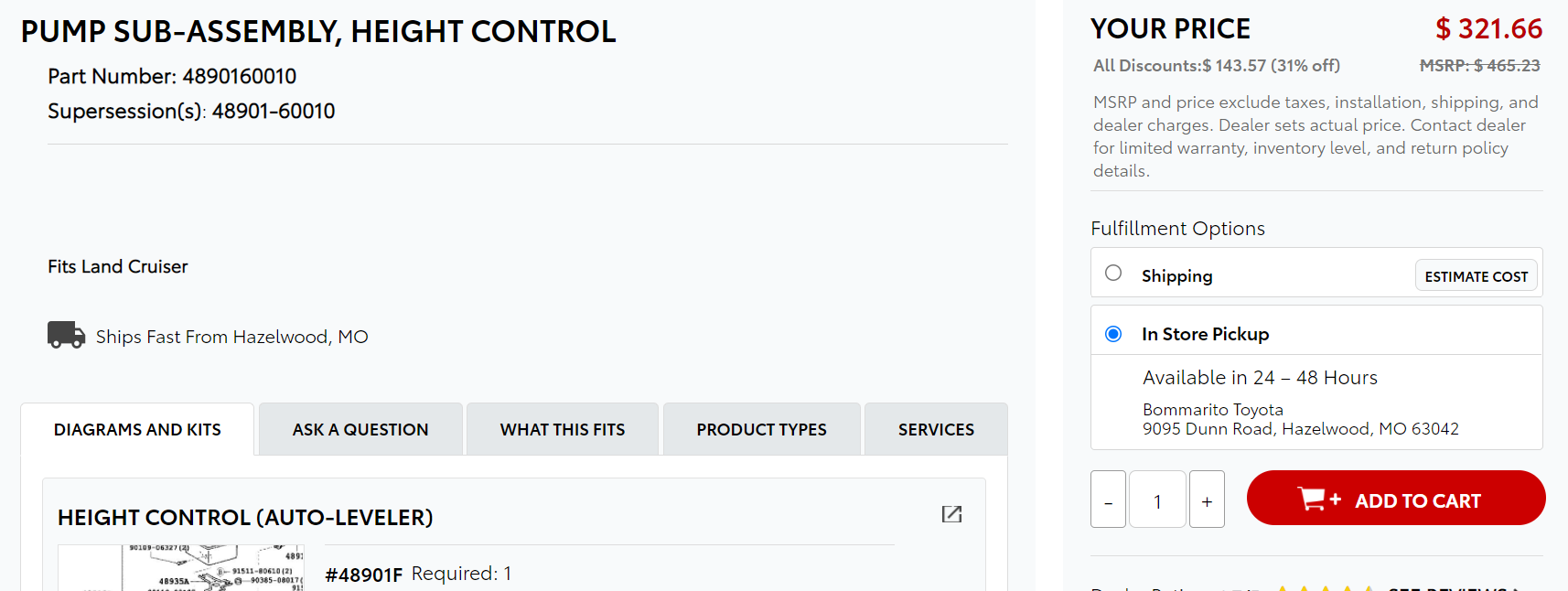This screenshot has height=591, width=1568.
Task: Increase quantity with the plus button
Action: pyautogui.click(x=1207, y=500)
